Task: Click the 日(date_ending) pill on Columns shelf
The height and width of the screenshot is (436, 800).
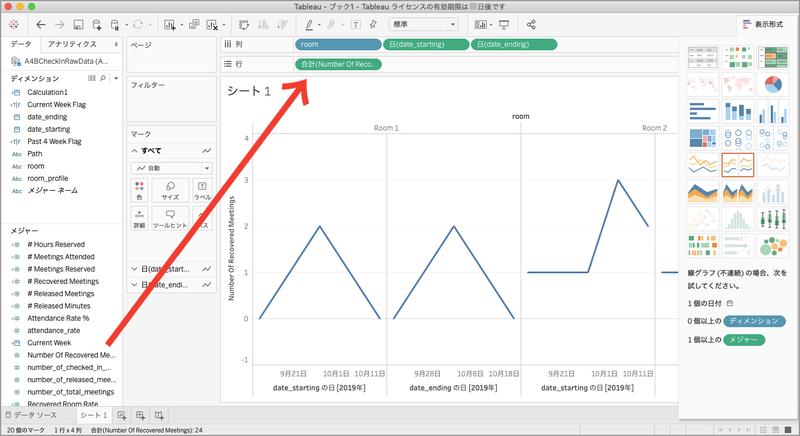Action: (x=514, y=44)
